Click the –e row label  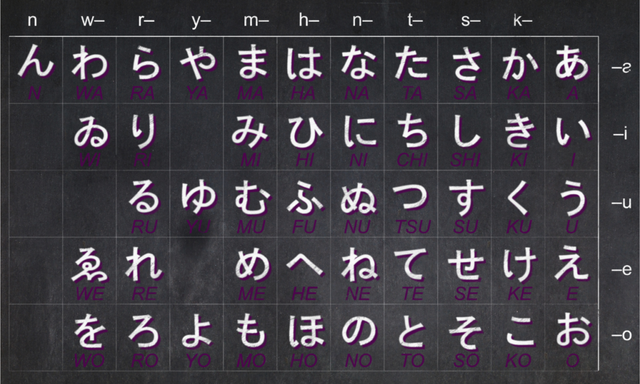(x=622, y=269)
